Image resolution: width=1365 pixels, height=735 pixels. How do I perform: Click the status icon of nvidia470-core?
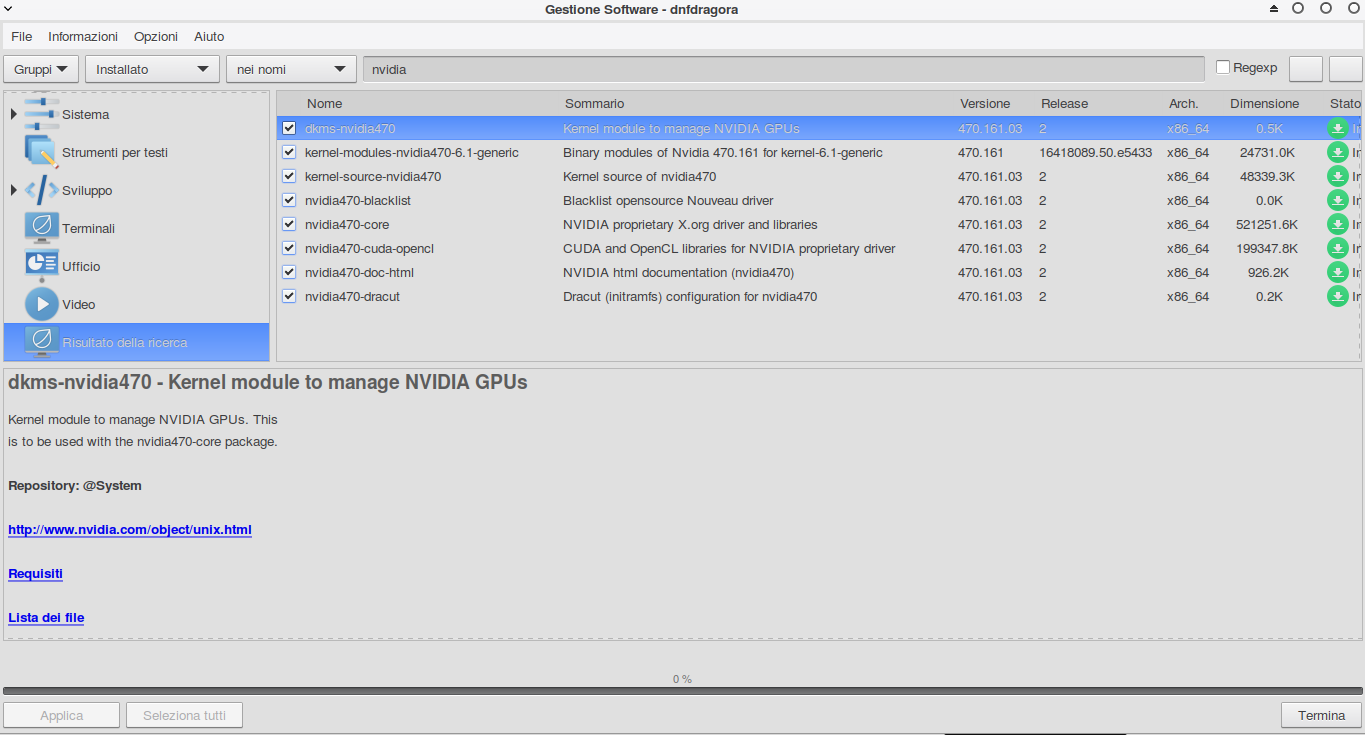[x=1337, y=224]
